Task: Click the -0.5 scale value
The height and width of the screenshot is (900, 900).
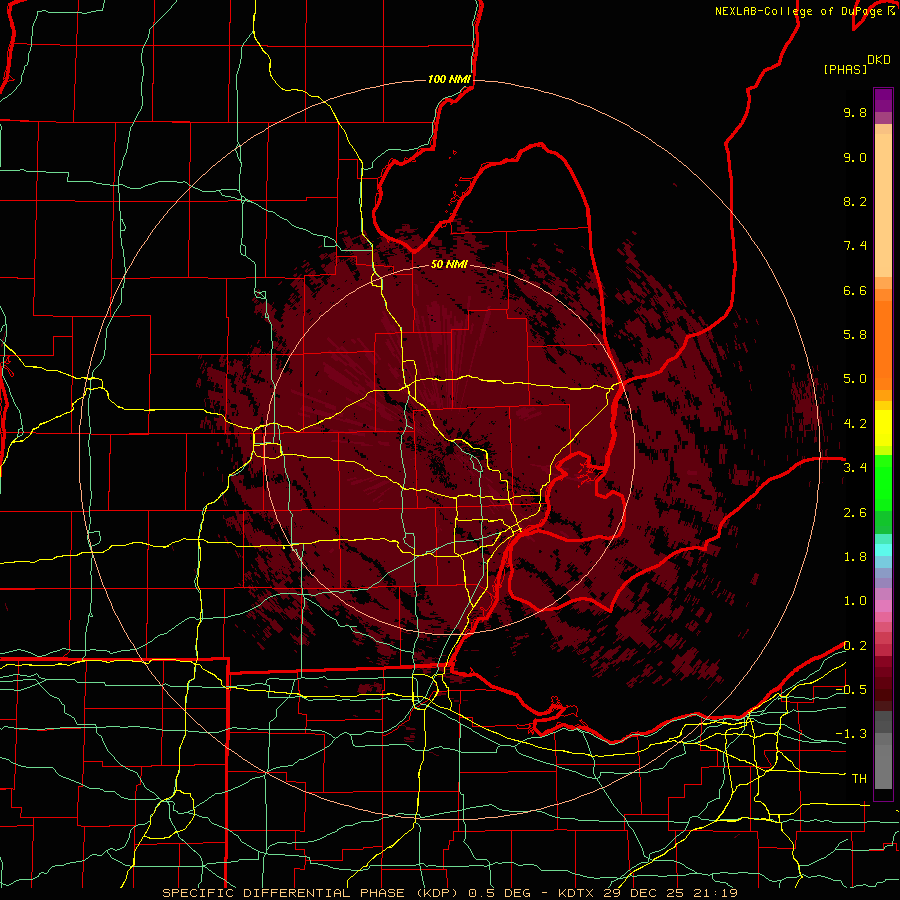Action: pos(851,690)
